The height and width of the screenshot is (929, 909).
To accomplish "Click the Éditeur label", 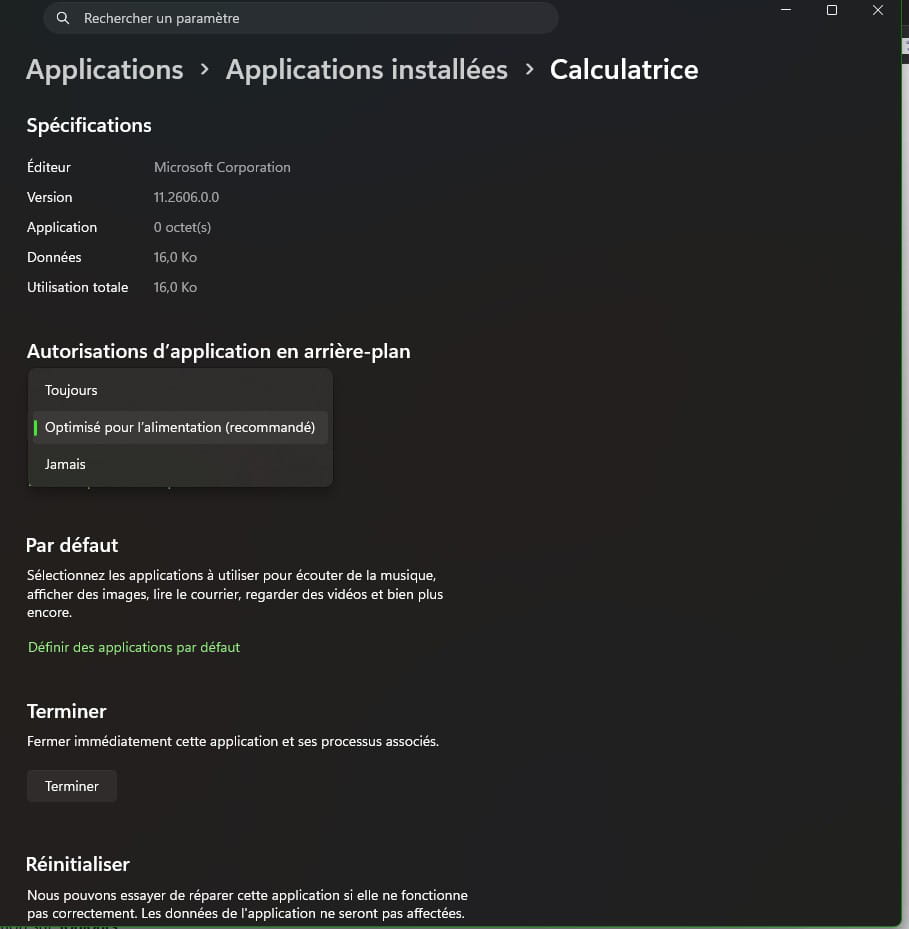I will pos(49,167).
